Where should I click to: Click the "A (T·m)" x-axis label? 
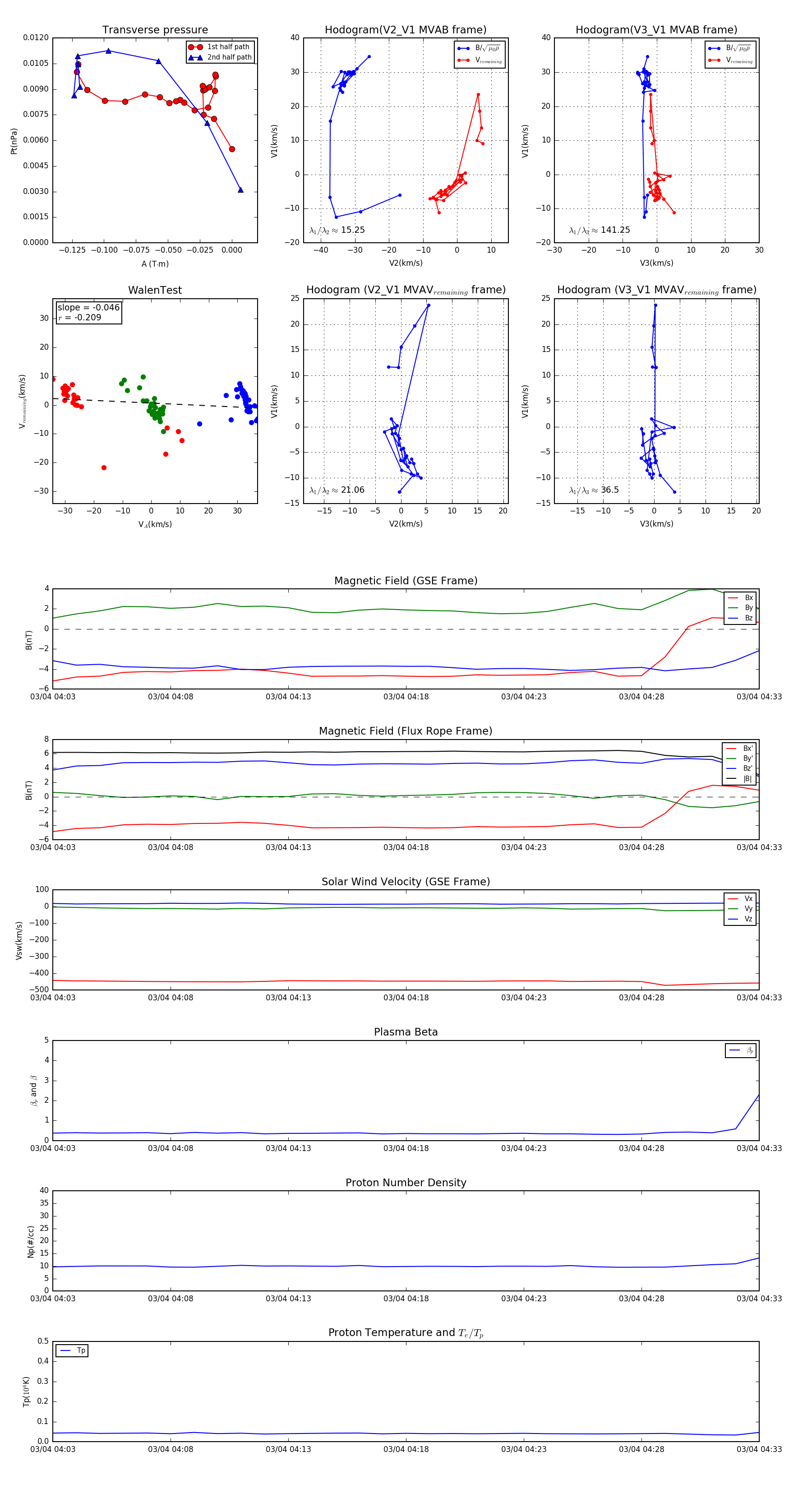point(155,264)
